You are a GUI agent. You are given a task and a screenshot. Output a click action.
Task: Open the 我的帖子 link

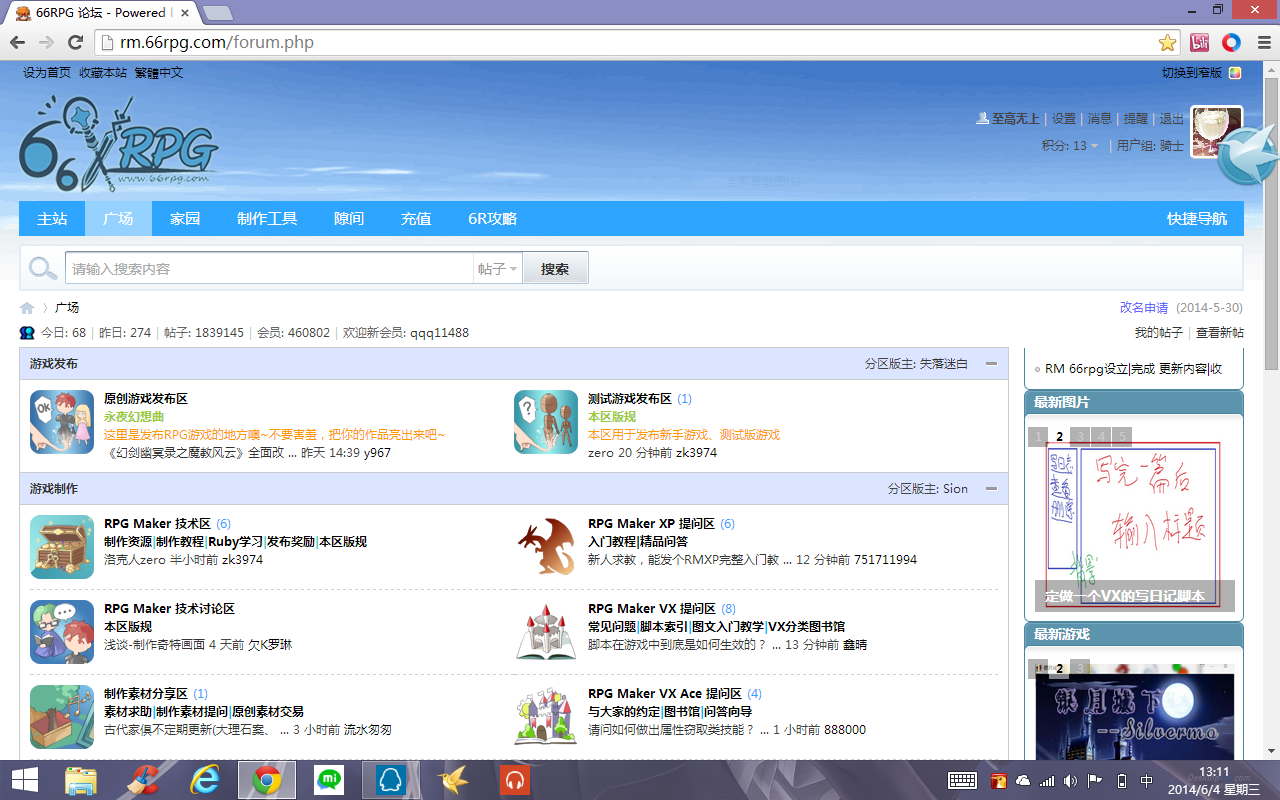tap(1158, 332)
